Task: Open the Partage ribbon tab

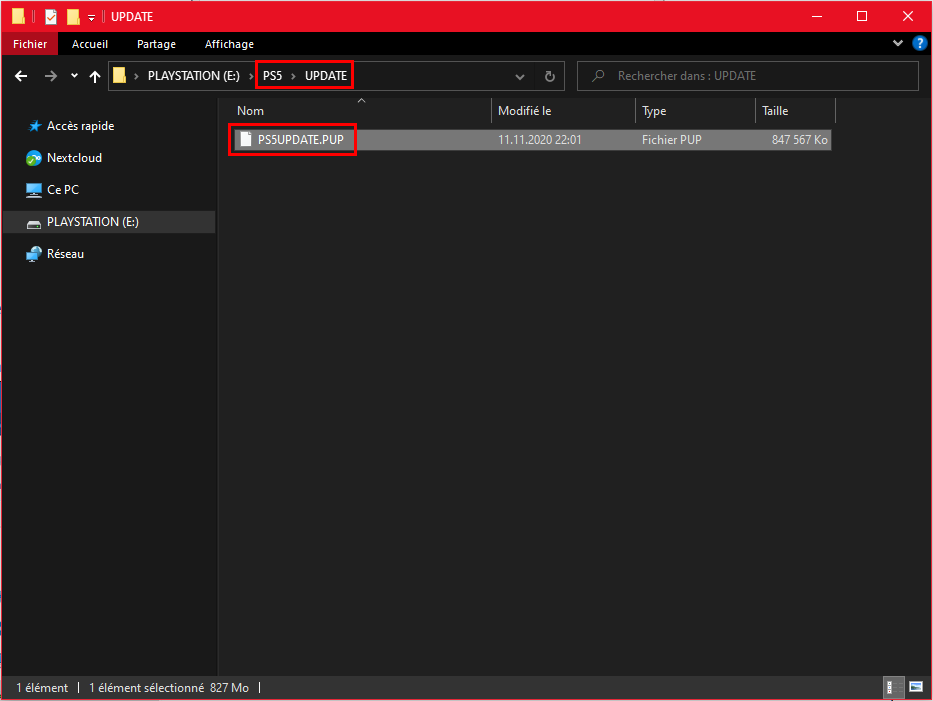Action: pyautogui.click(x=156, y=44)
